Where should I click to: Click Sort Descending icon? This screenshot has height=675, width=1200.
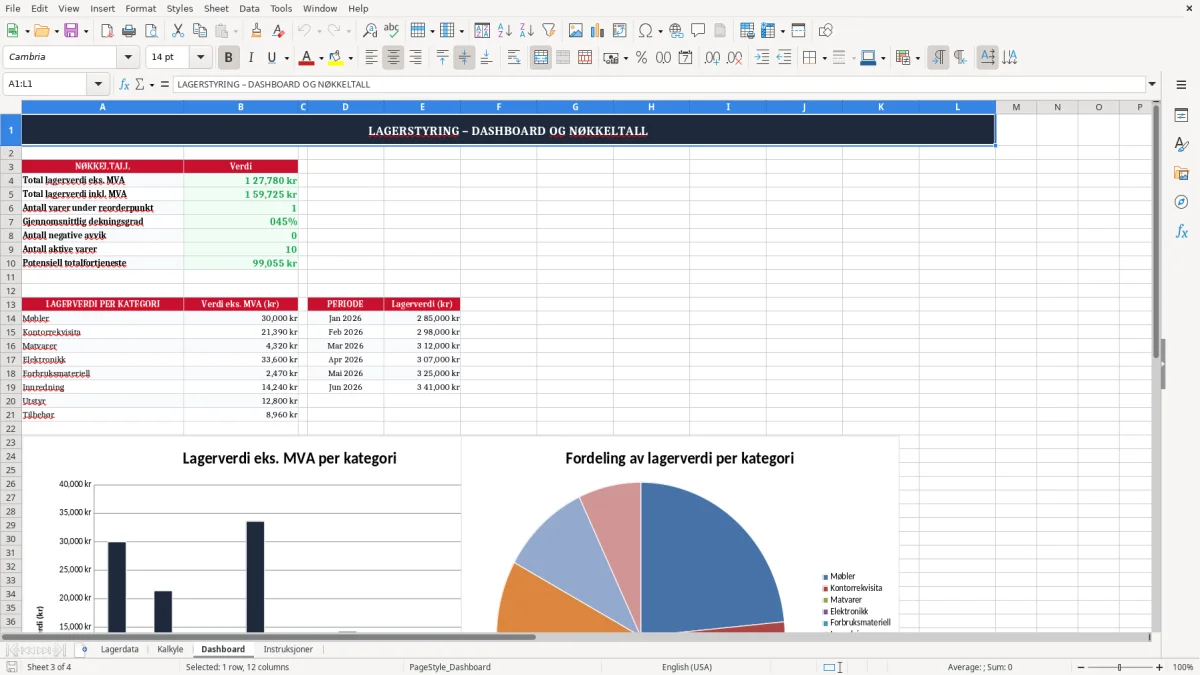[x=526, y=31]
